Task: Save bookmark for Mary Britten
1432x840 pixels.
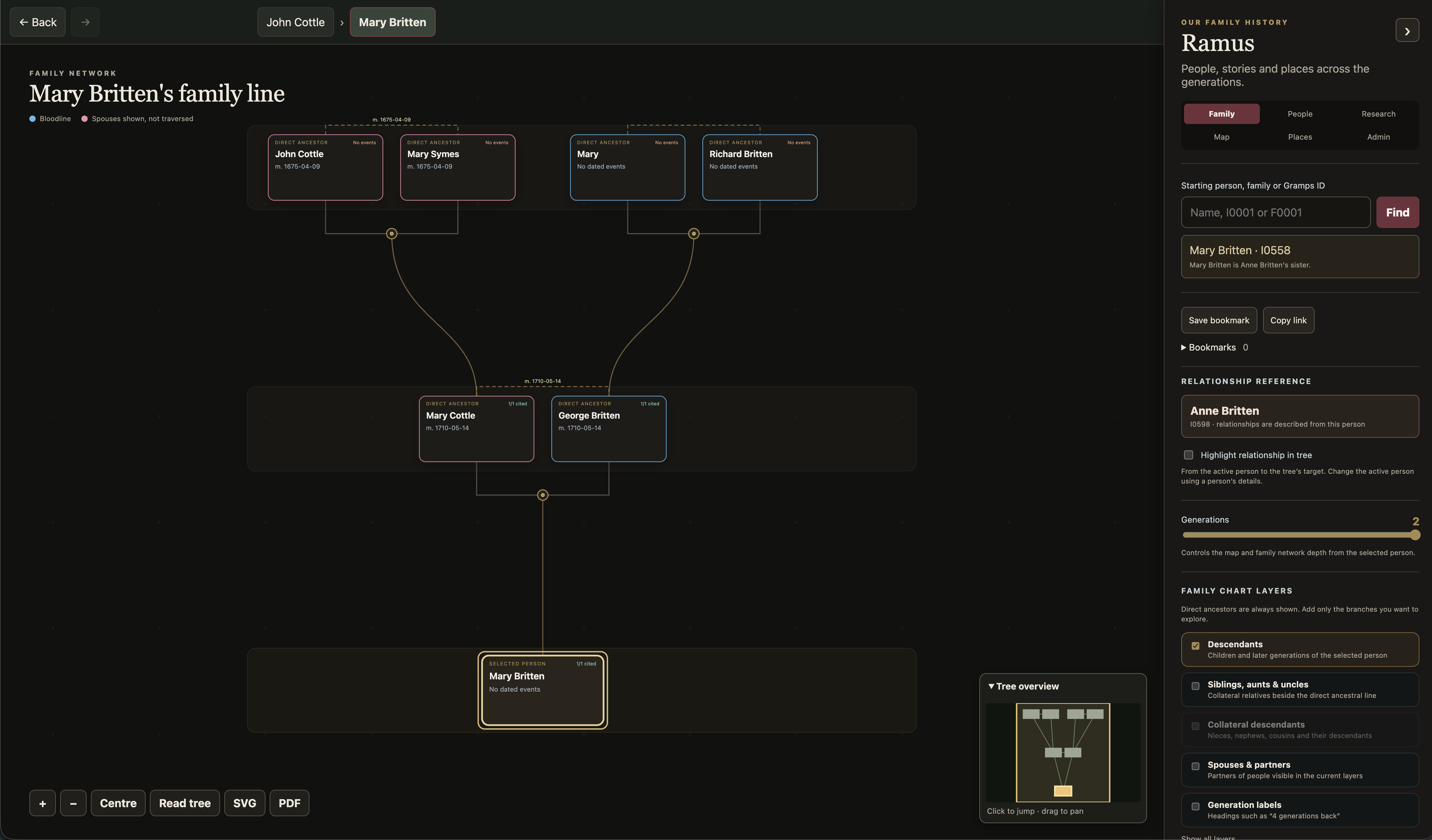Action: point(1219,320)
